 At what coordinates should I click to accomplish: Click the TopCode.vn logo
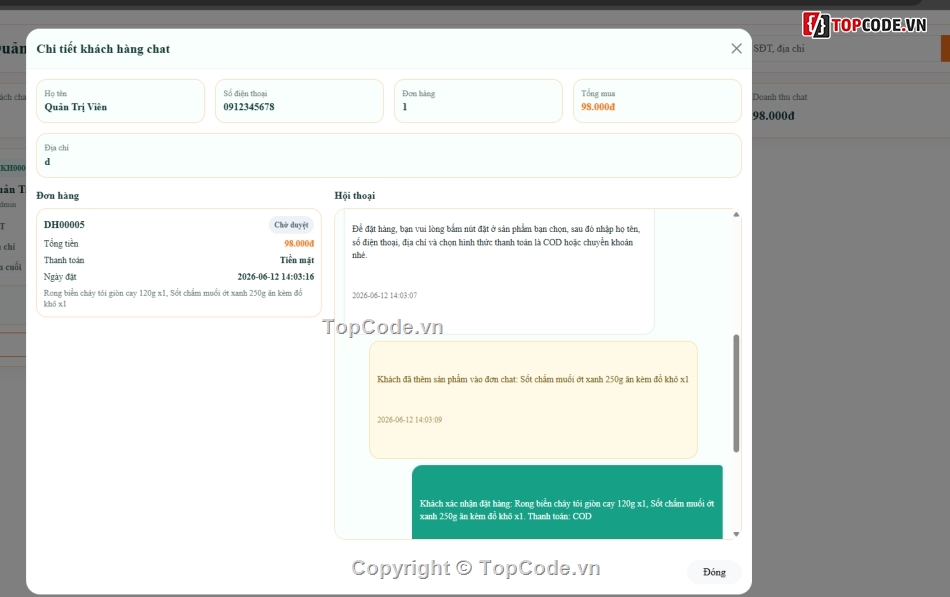(865, 25)
